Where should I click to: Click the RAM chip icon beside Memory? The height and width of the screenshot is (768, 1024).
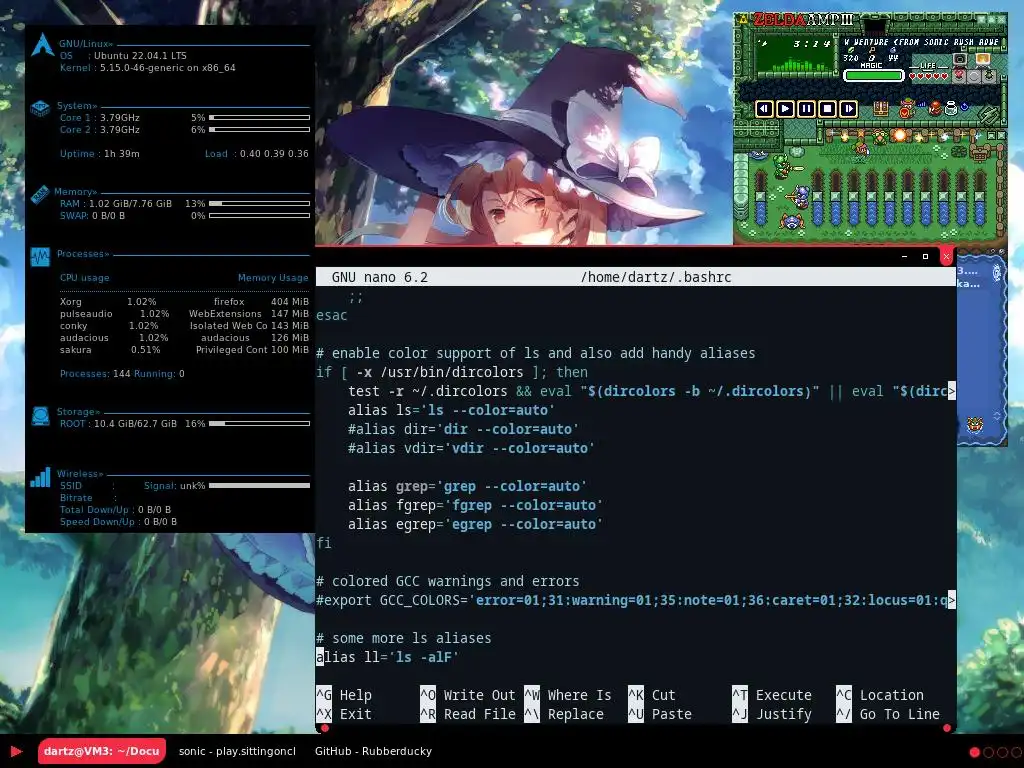pos(40,194)
